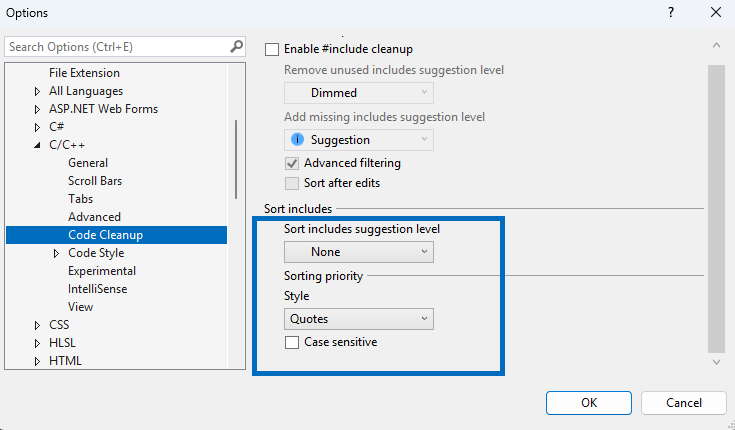Select the Experimental tree item
This screenshot has width=735, height=430.
click(x=102, y=271)
